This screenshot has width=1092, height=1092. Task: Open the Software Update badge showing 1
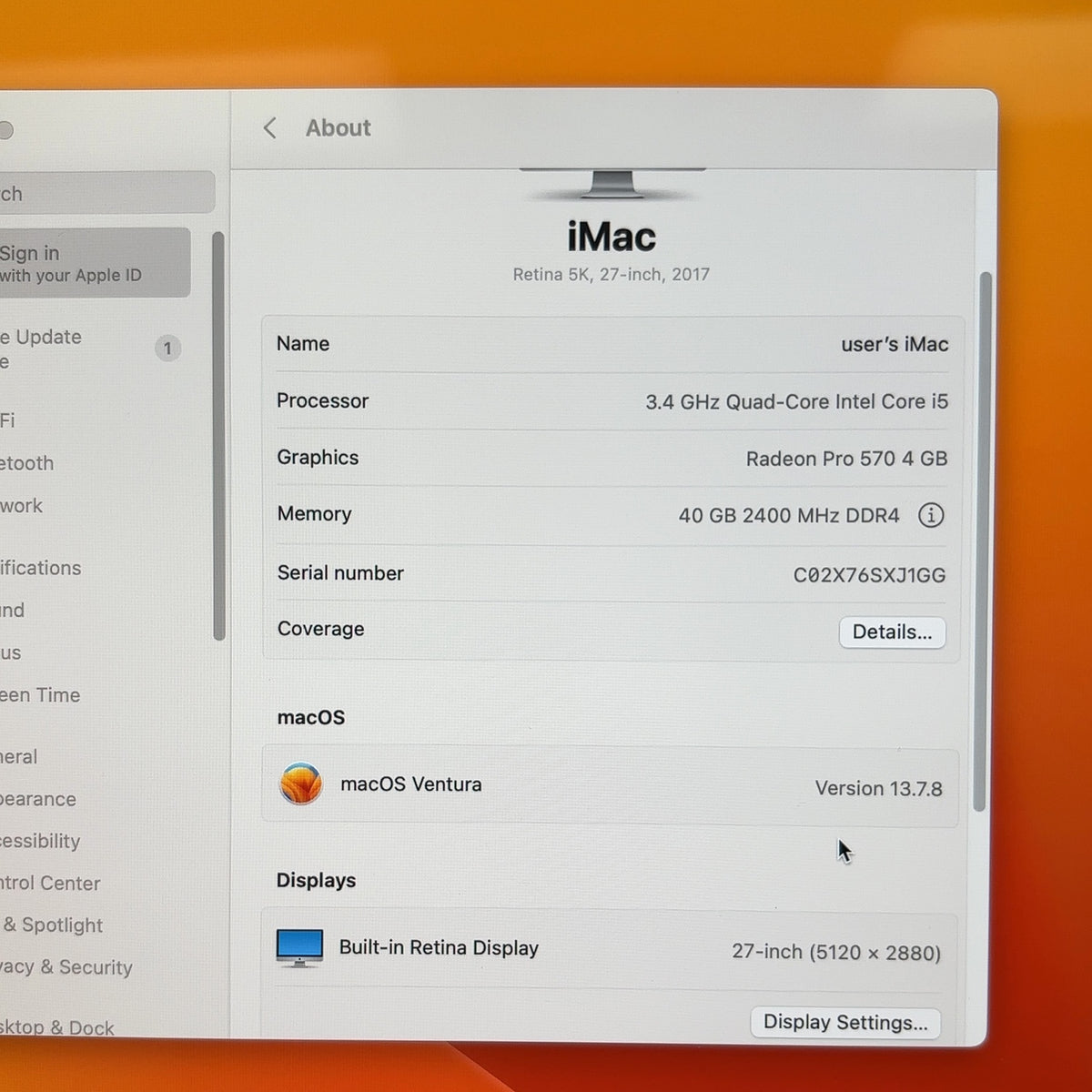point(167,348)
